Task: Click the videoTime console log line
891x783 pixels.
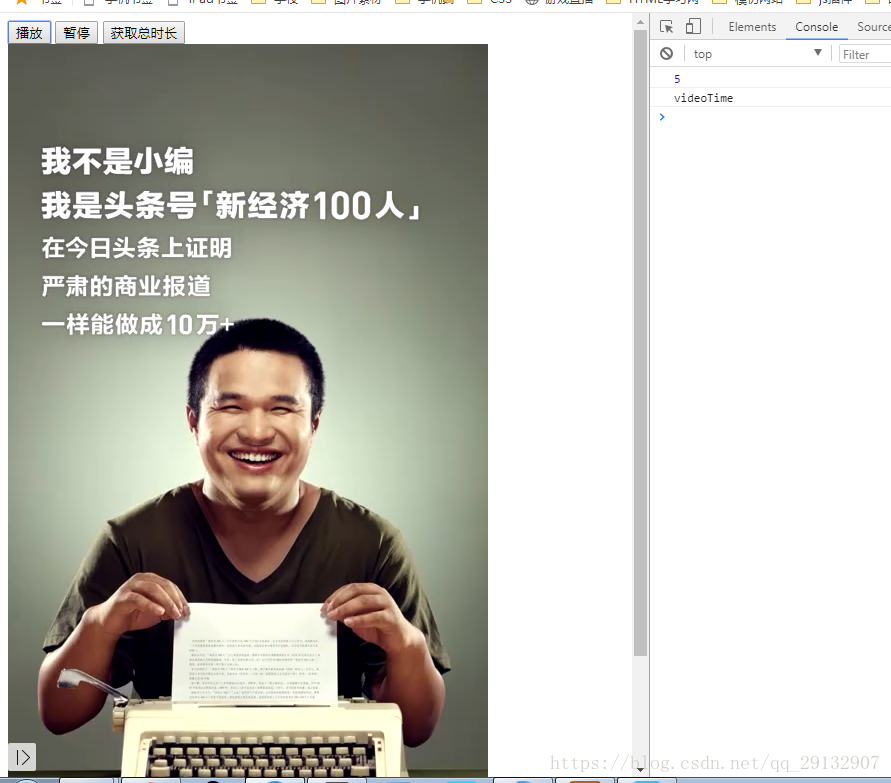Action: pyautogui.click(x=703, y=98)
